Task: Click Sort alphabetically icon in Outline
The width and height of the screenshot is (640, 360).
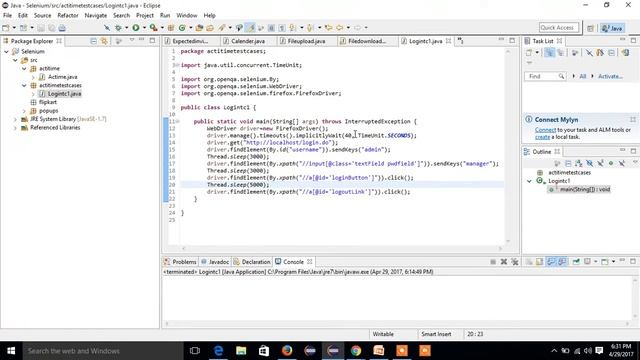Action: [578, 163]
